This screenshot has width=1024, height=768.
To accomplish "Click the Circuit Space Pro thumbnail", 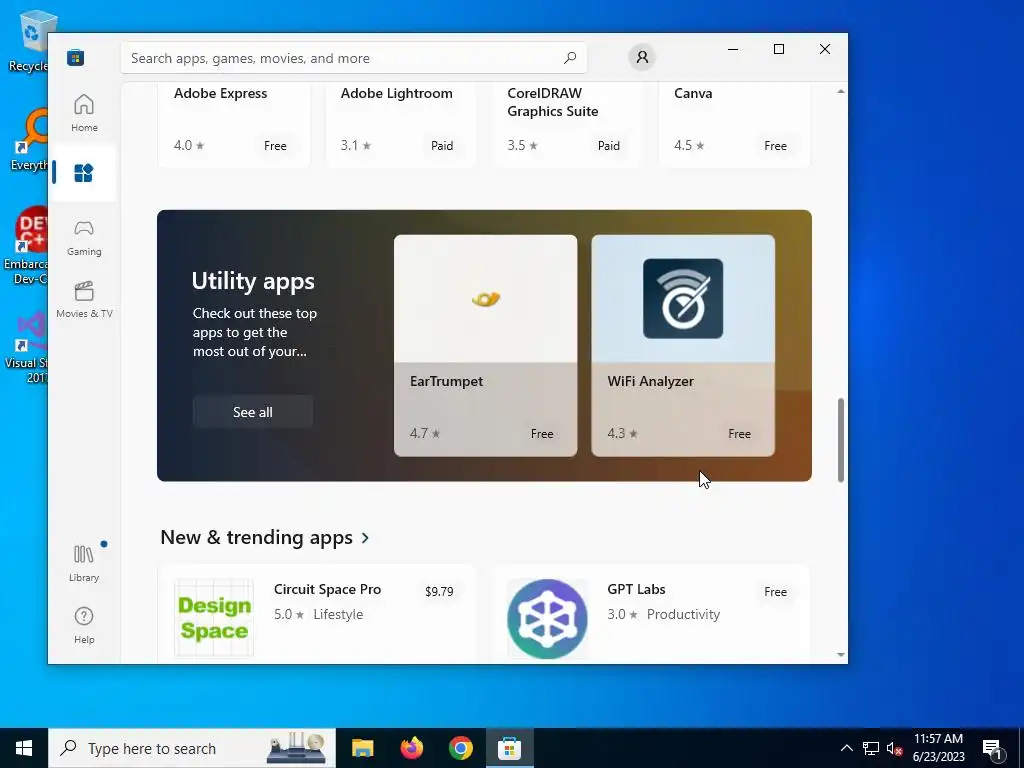I will [x=214, y=618].
